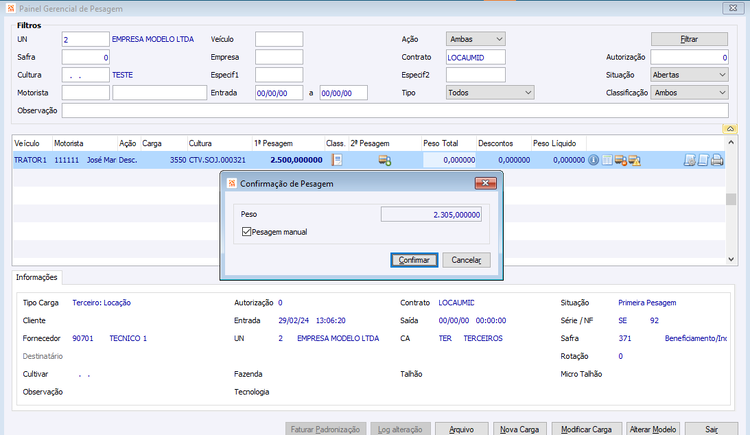
Task: Click the Faturar Padronização button
Action: coord(325,429)
